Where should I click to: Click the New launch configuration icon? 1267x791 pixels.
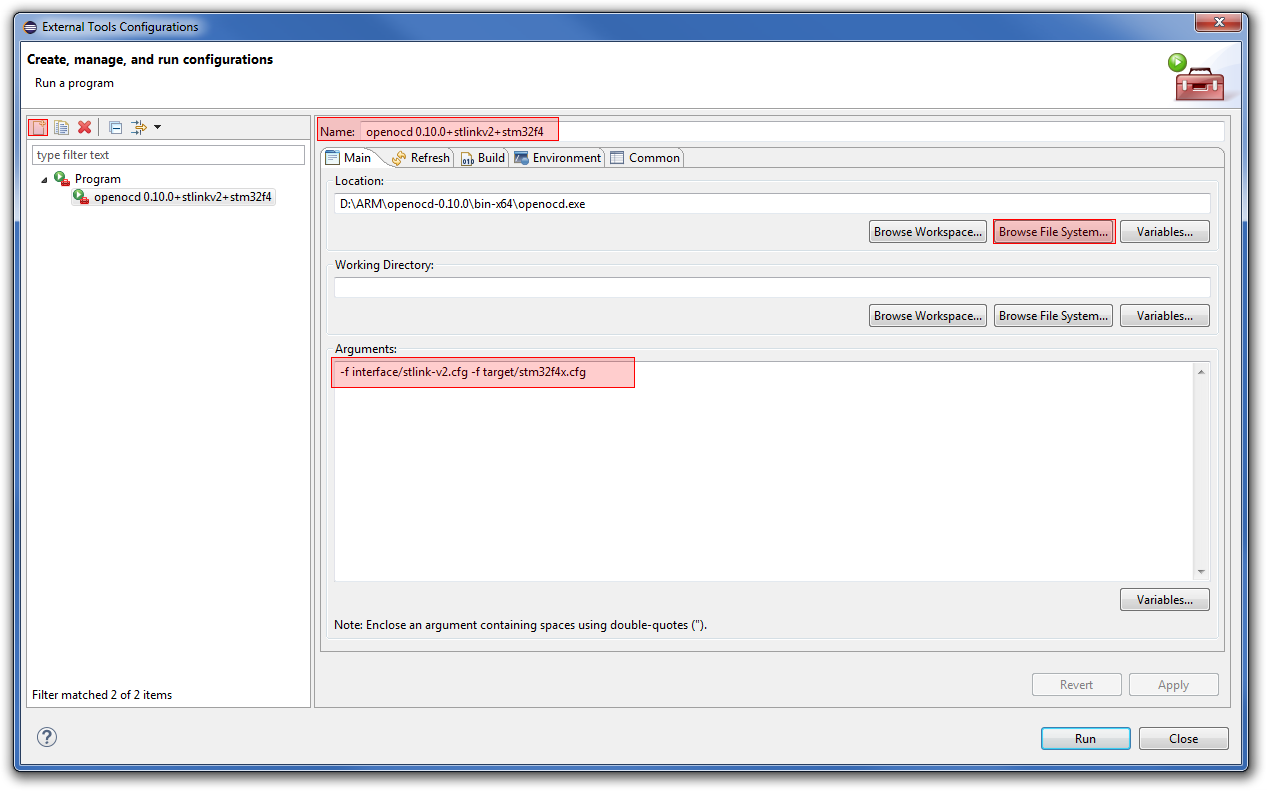(38, 127)
